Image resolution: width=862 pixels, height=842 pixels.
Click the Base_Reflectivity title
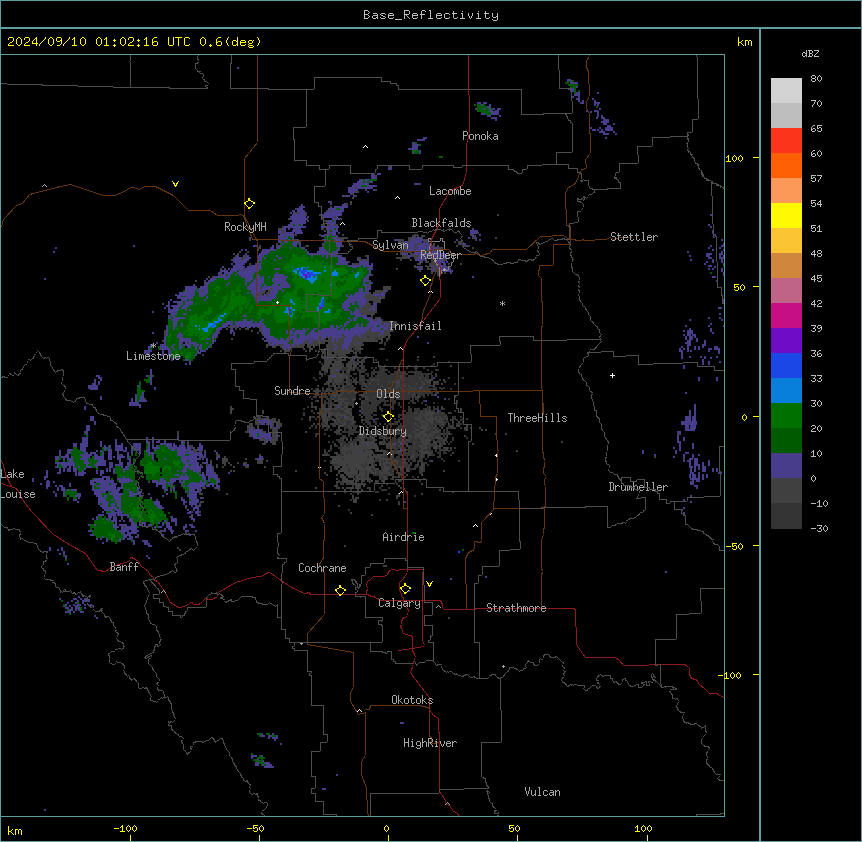tap(431, 15)
